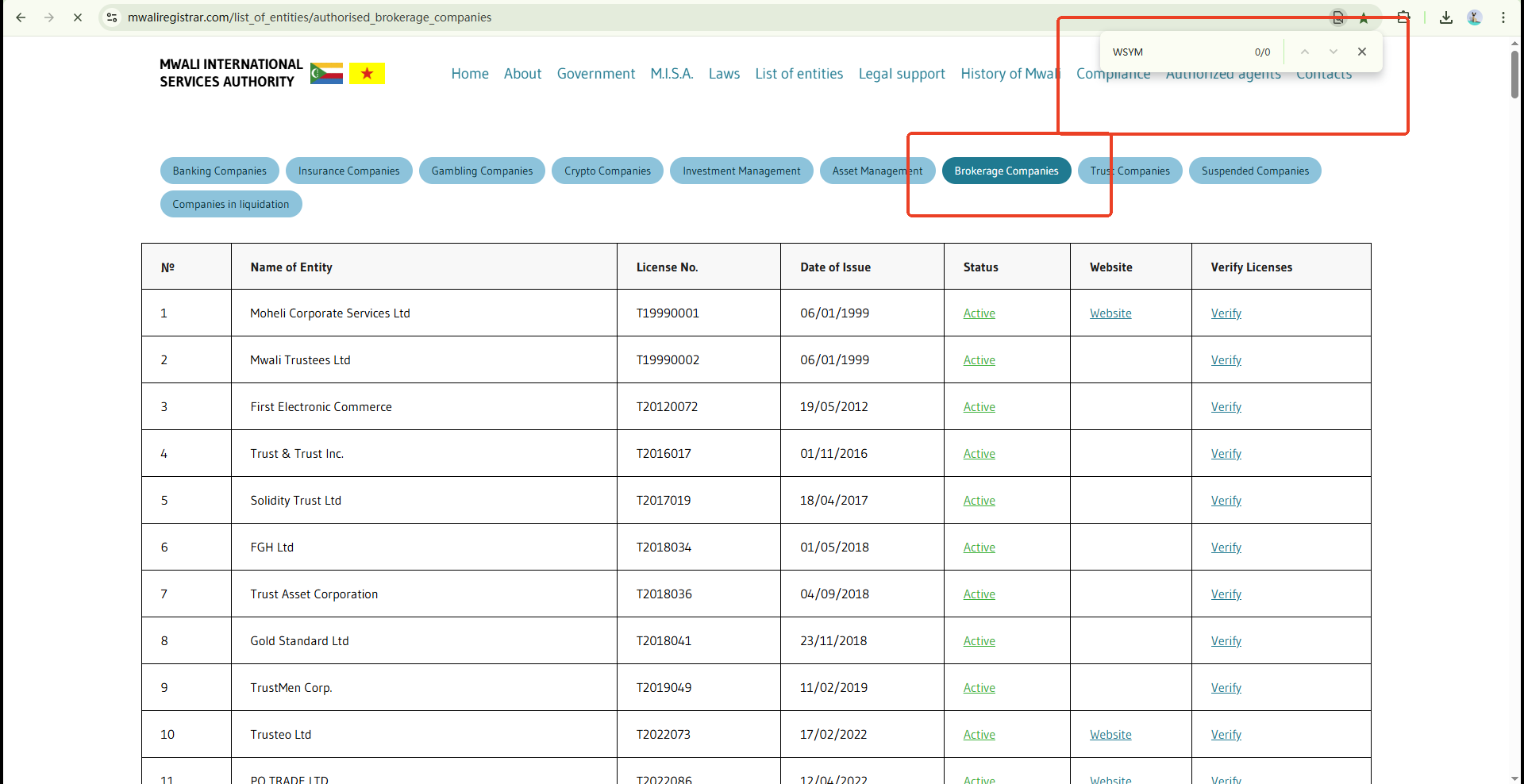The width and height of the screenshot is (1524, 784).
Task: Click the page vertical scrollbar thumb
Action: pos(1514,74)
